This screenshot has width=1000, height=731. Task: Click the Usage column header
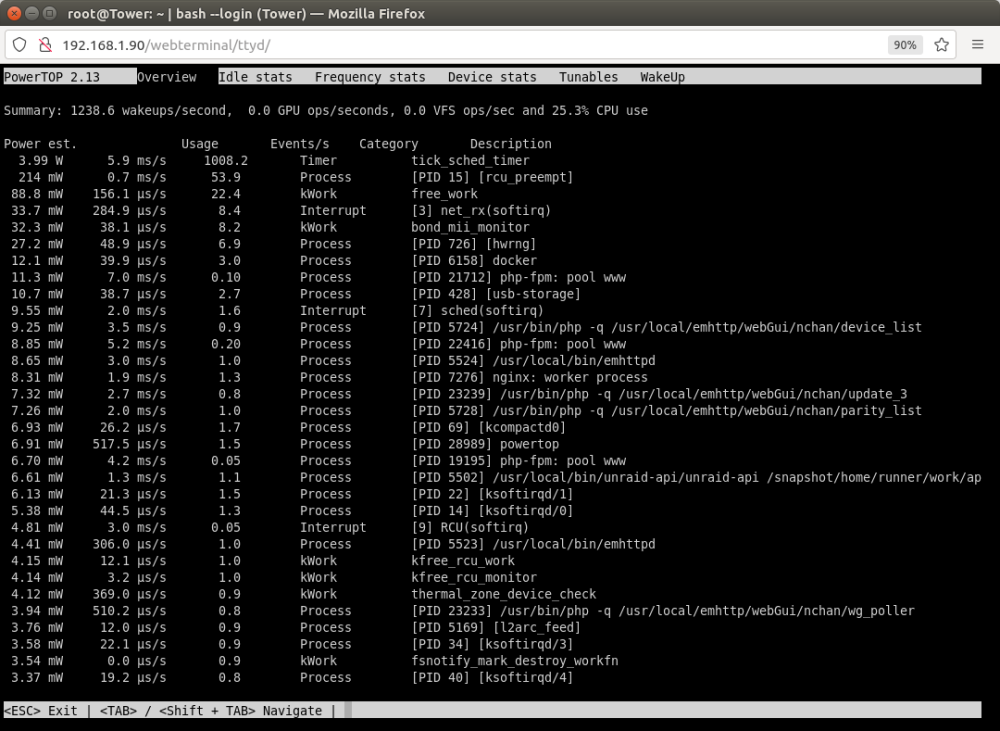point(200,144)
